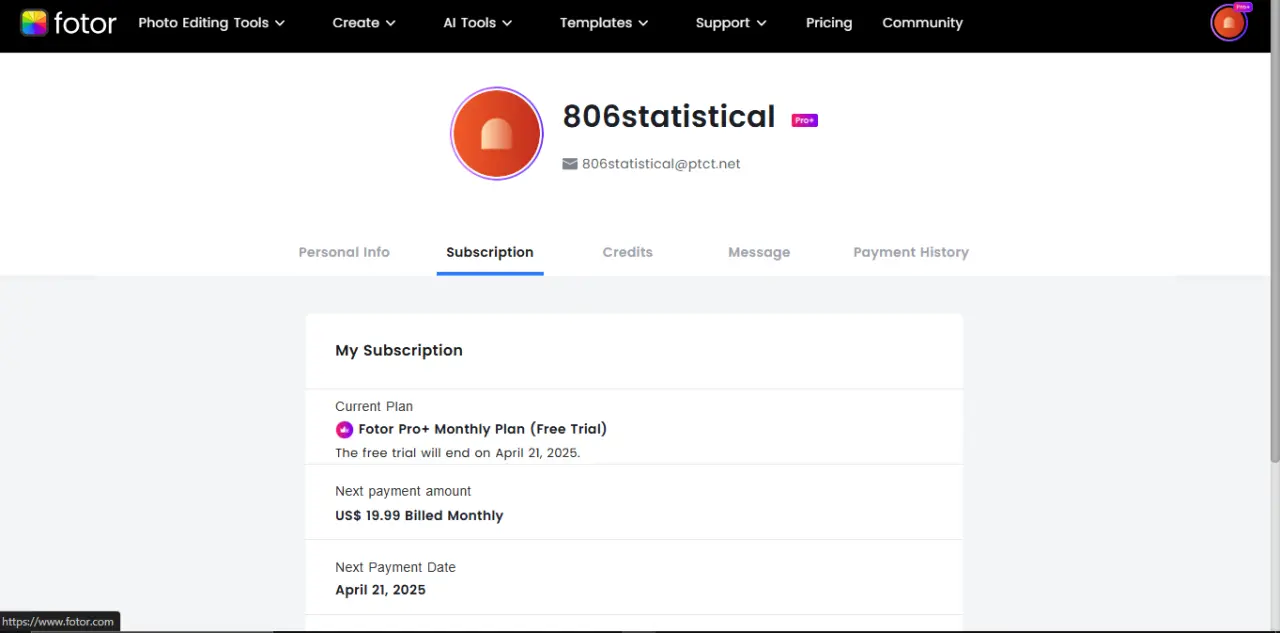
Task: Click the large orange profile picture
Action: pos(497,133)
